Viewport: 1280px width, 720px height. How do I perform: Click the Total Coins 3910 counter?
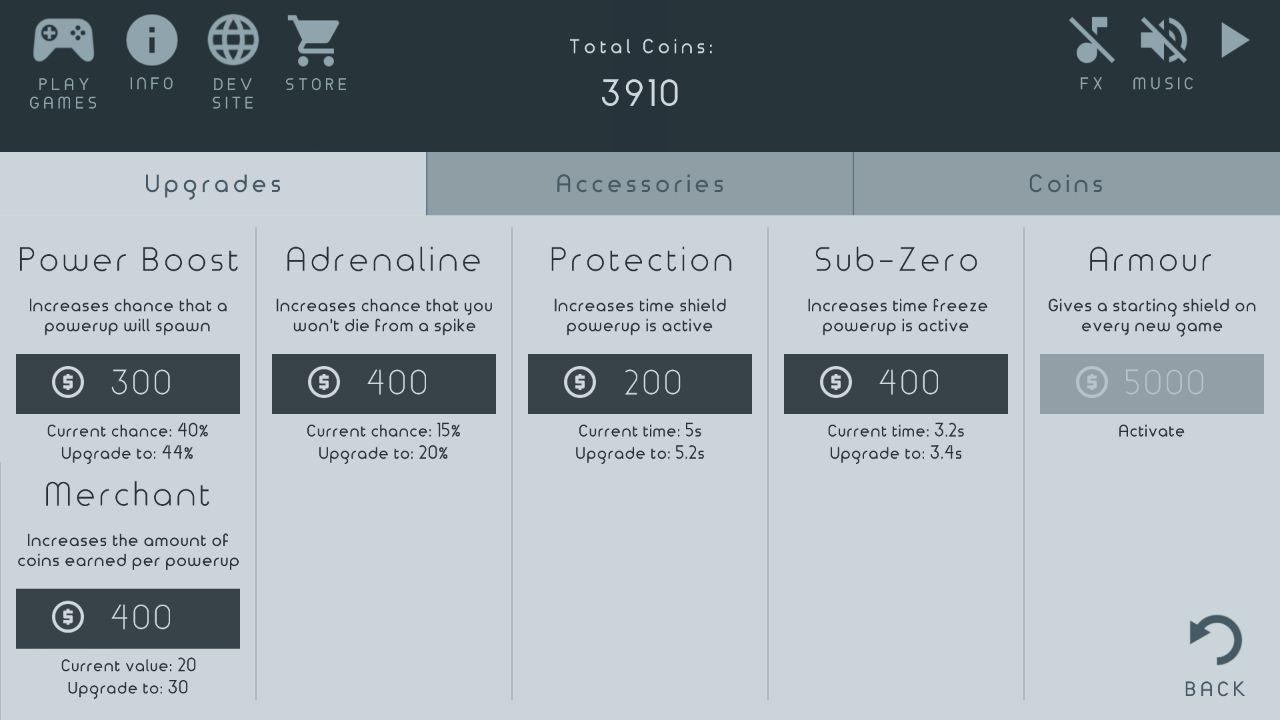(640, 93)
